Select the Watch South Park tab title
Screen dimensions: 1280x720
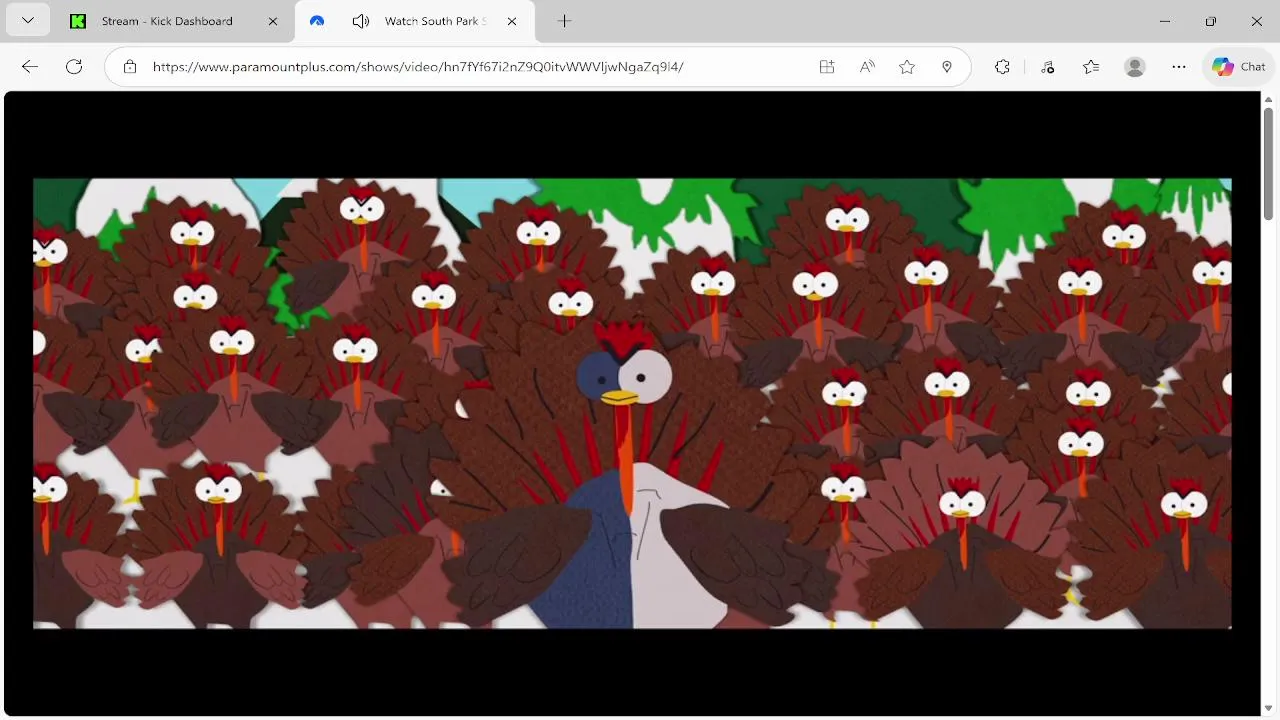point(435,21)
